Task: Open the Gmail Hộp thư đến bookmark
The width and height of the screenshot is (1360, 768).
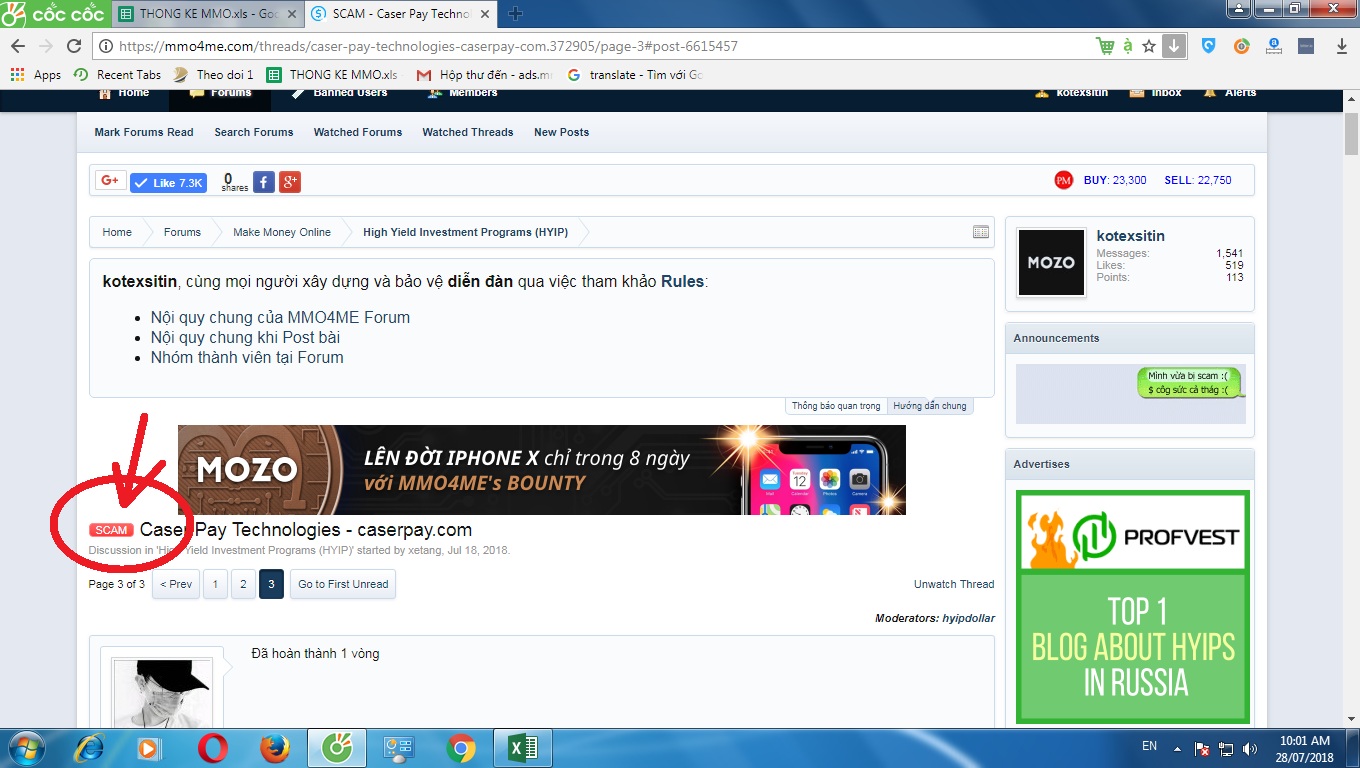Action: [484, 75]
